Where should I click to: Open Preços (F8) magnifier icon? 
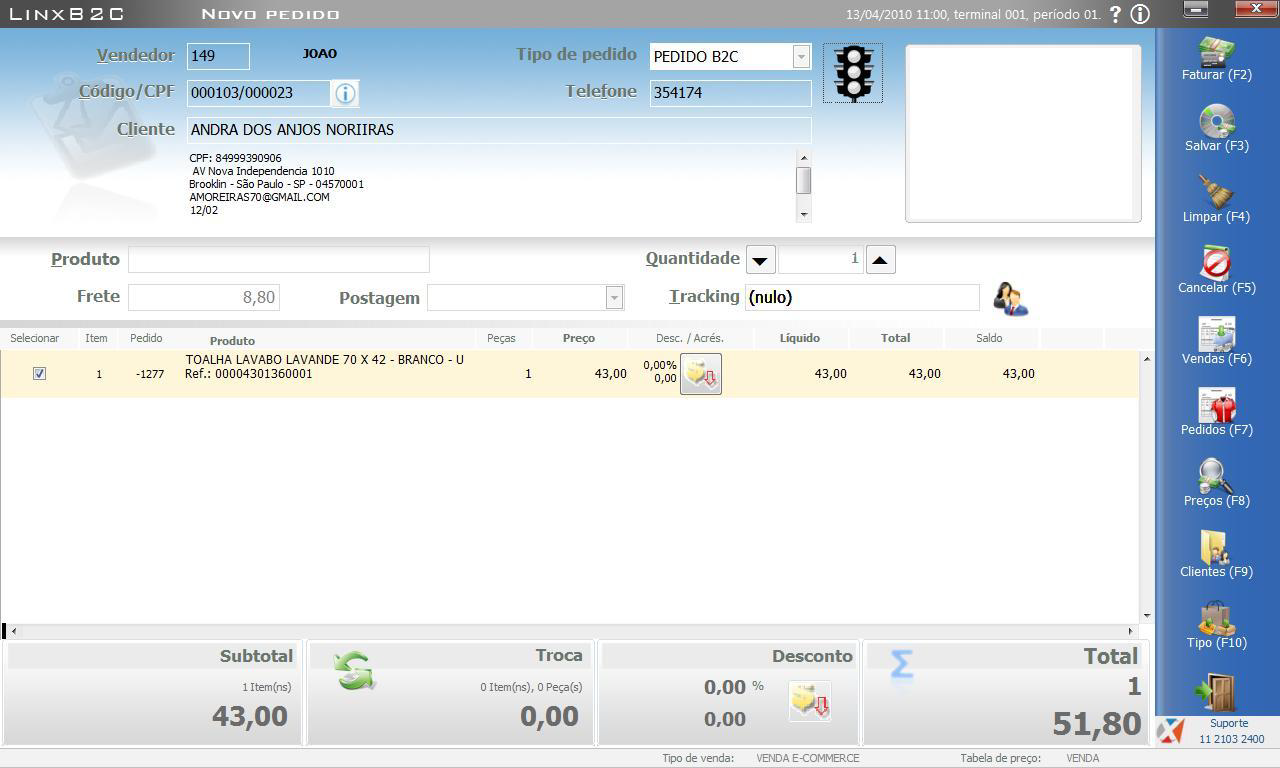(1216, 476)
